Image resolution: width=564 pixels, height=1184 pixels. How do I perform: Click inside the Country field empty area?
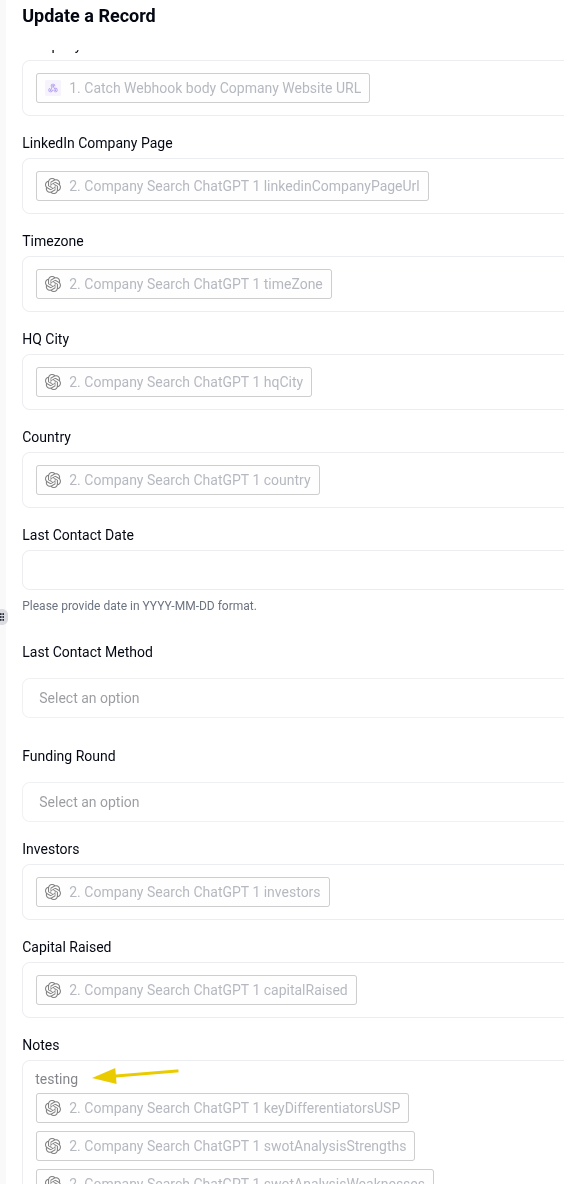[442, 479]
